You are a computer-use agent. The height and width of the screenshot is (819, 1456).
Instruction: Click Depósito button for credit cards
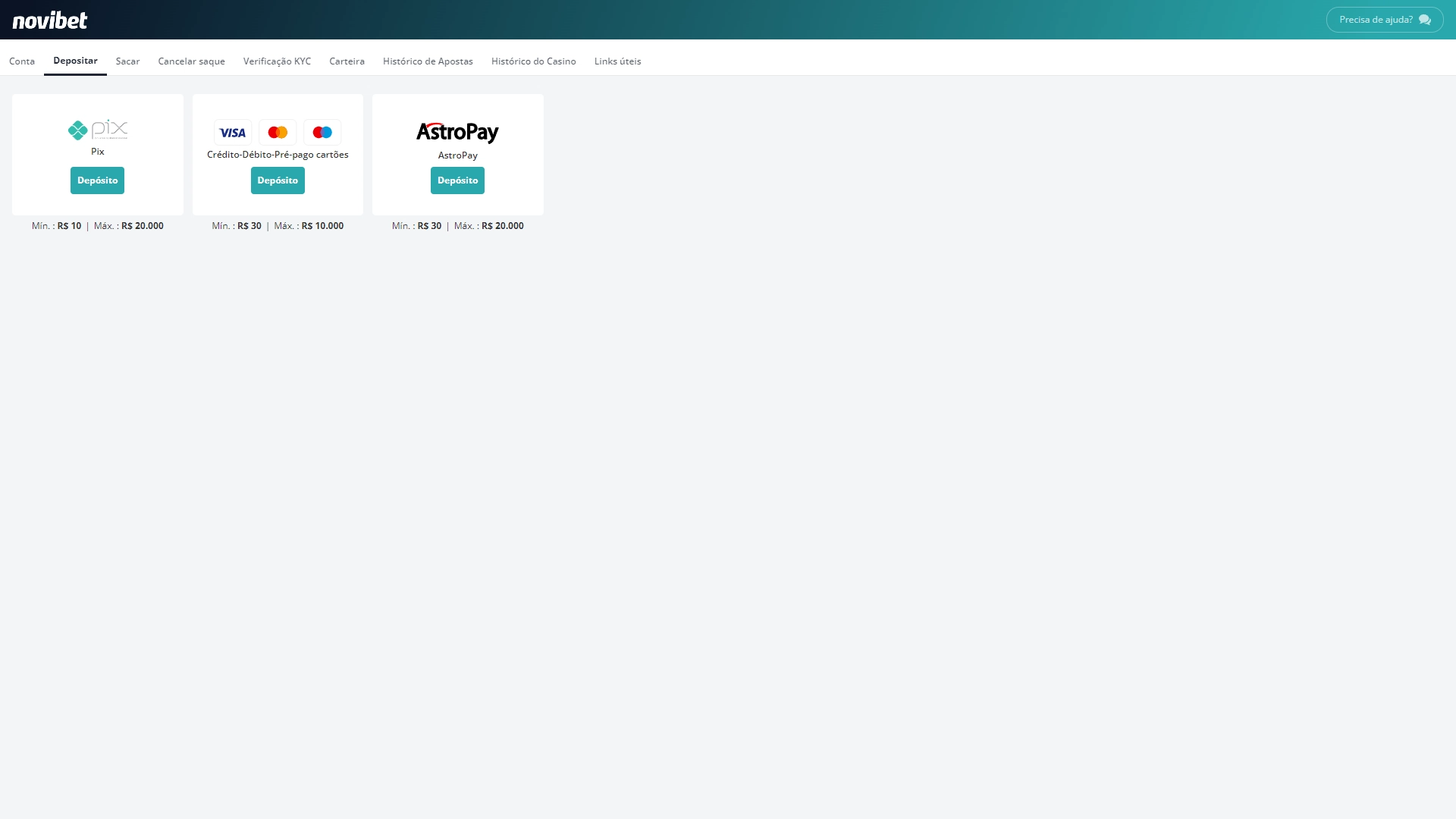pyautogui.click(x=278, y=180)
